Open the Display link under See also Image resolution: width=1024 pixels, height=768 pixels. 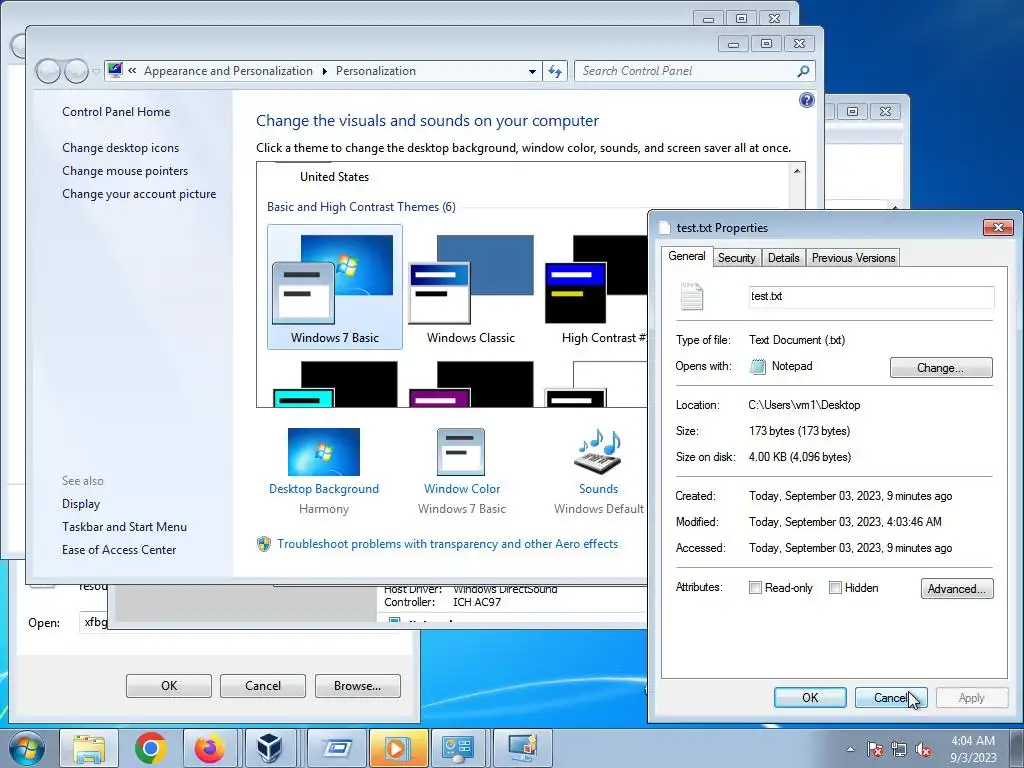pyautogui.click(x=81, y=504)
